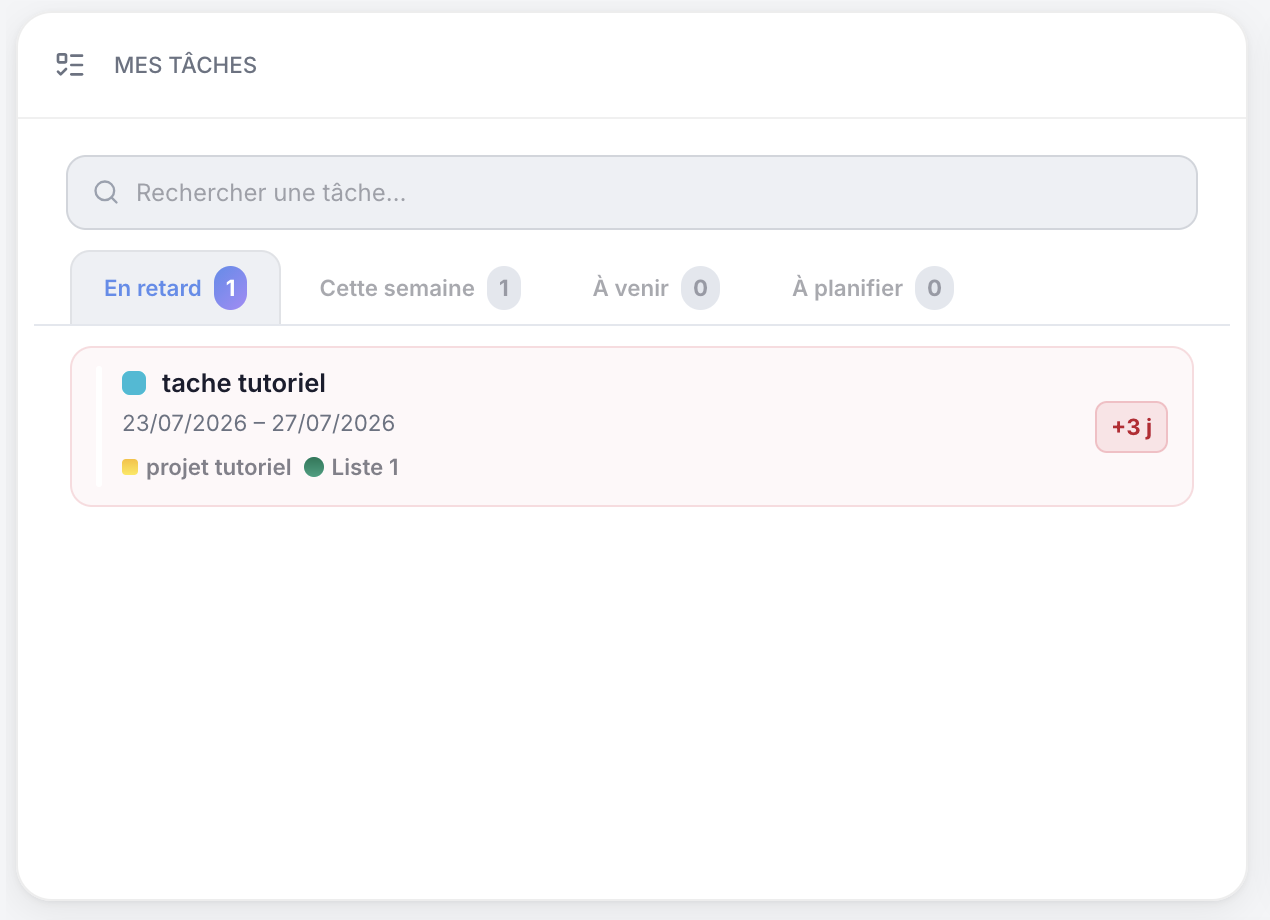1270x920 pixels.
Task: Click the MES TÂCHES header title
Action: click(x=186, y=65)
